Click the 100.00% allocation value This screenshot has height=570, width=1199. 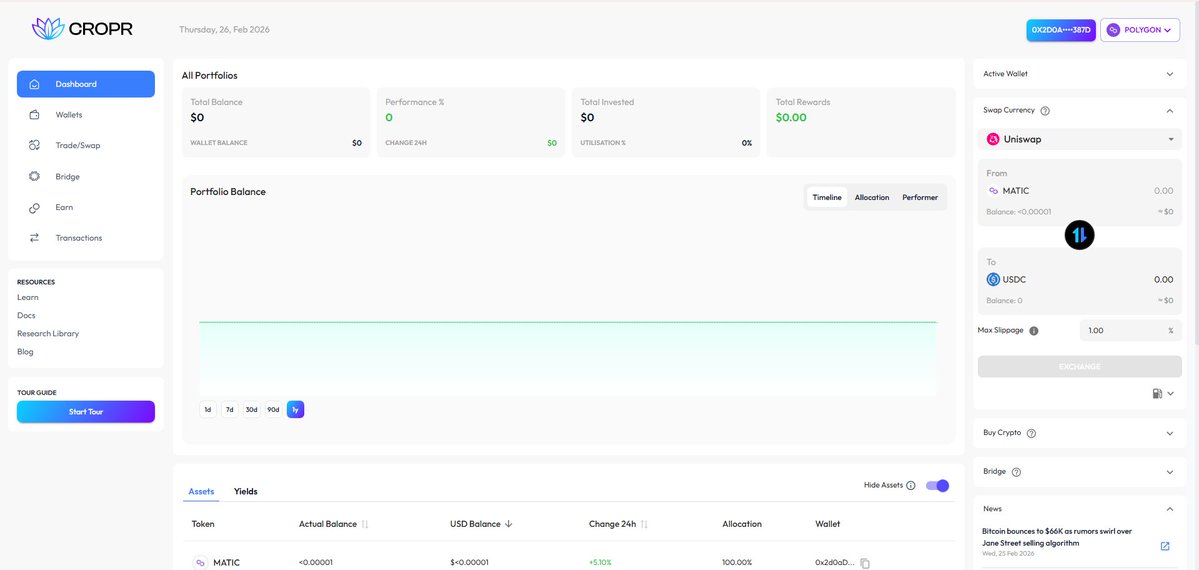click(x=737, y=562)
